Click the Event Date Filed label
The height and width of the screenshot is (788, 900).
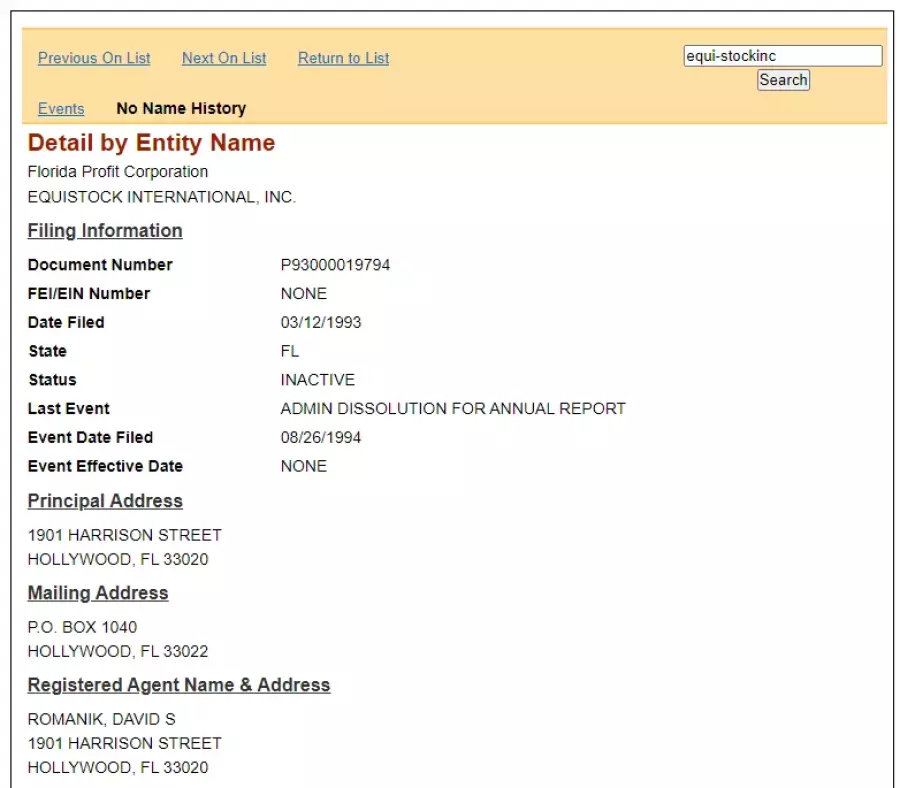pyautogui.click(x=90, y=437)
